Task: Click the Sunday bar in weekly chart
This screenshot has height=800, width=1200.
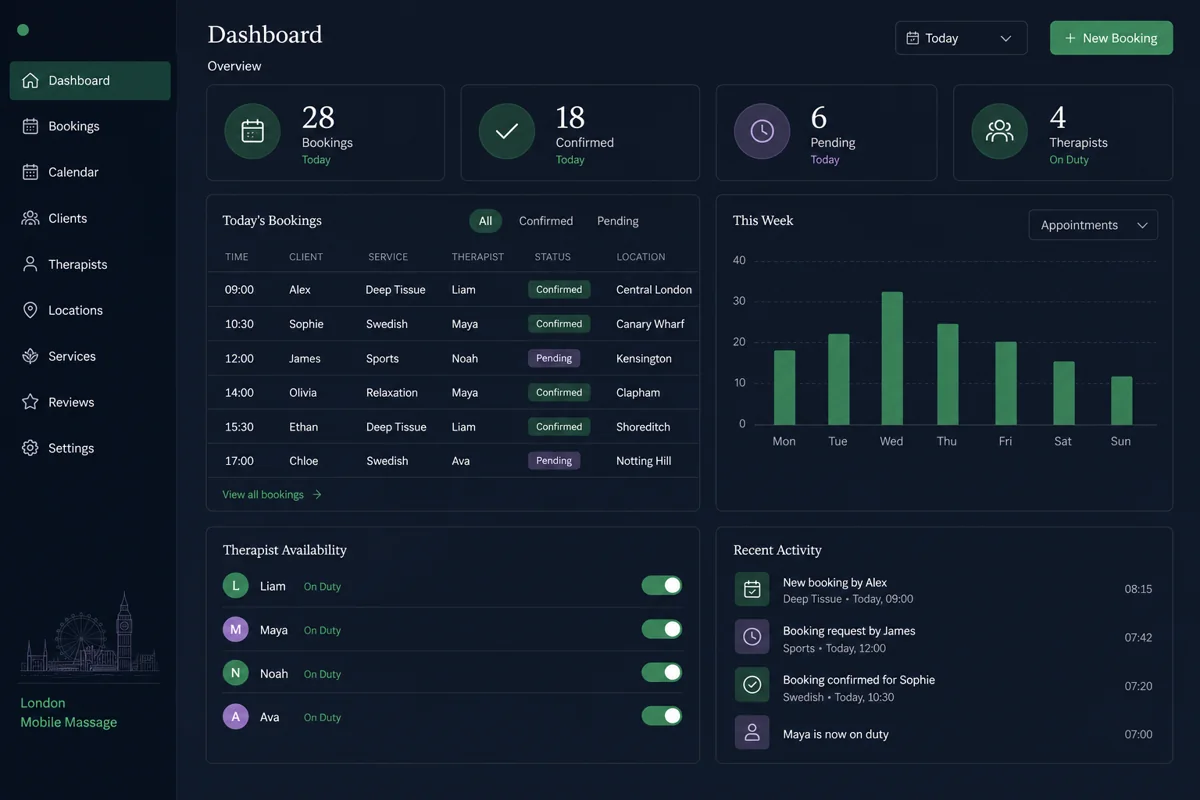Action: point(1122,401)
